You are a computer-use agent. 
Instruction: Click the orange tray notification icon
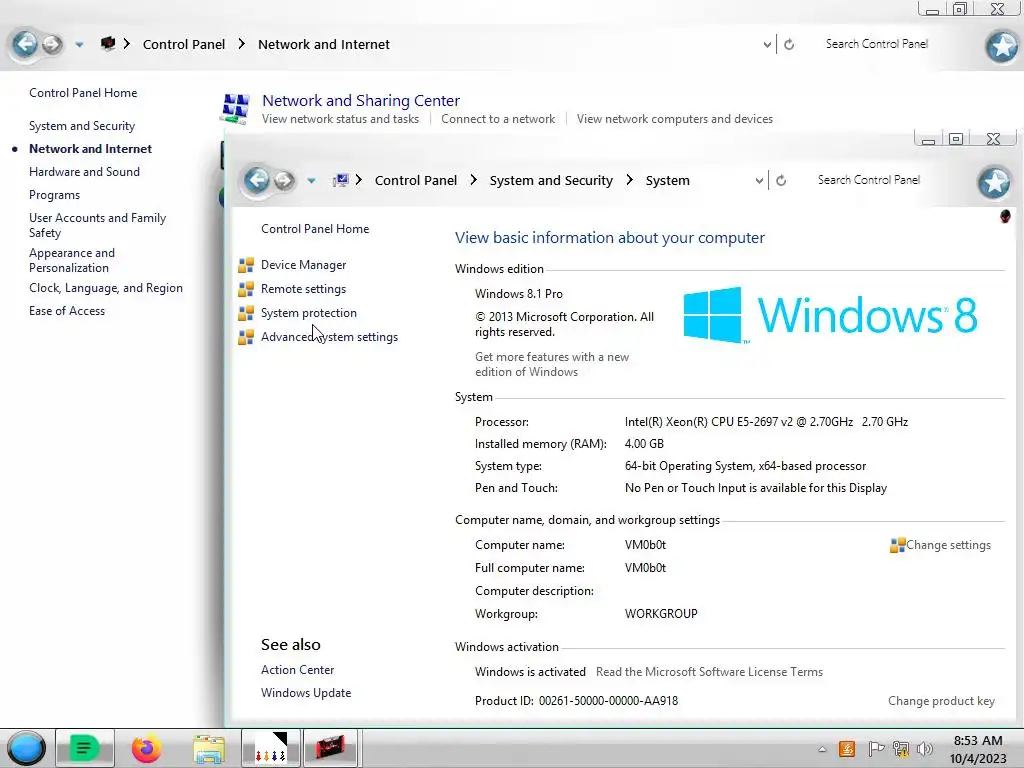coord(847,748)
